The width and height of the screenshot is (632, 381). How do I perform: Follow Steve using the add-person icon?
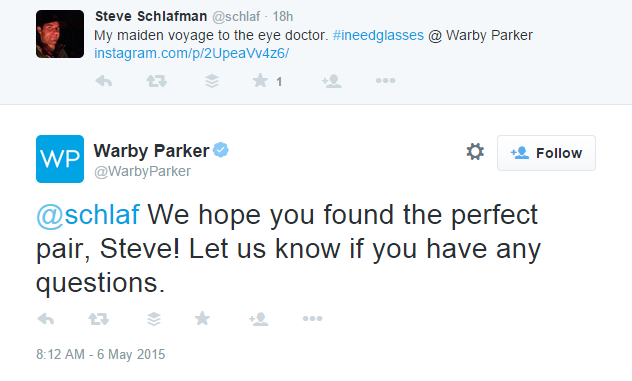click(x=332, y=81)
